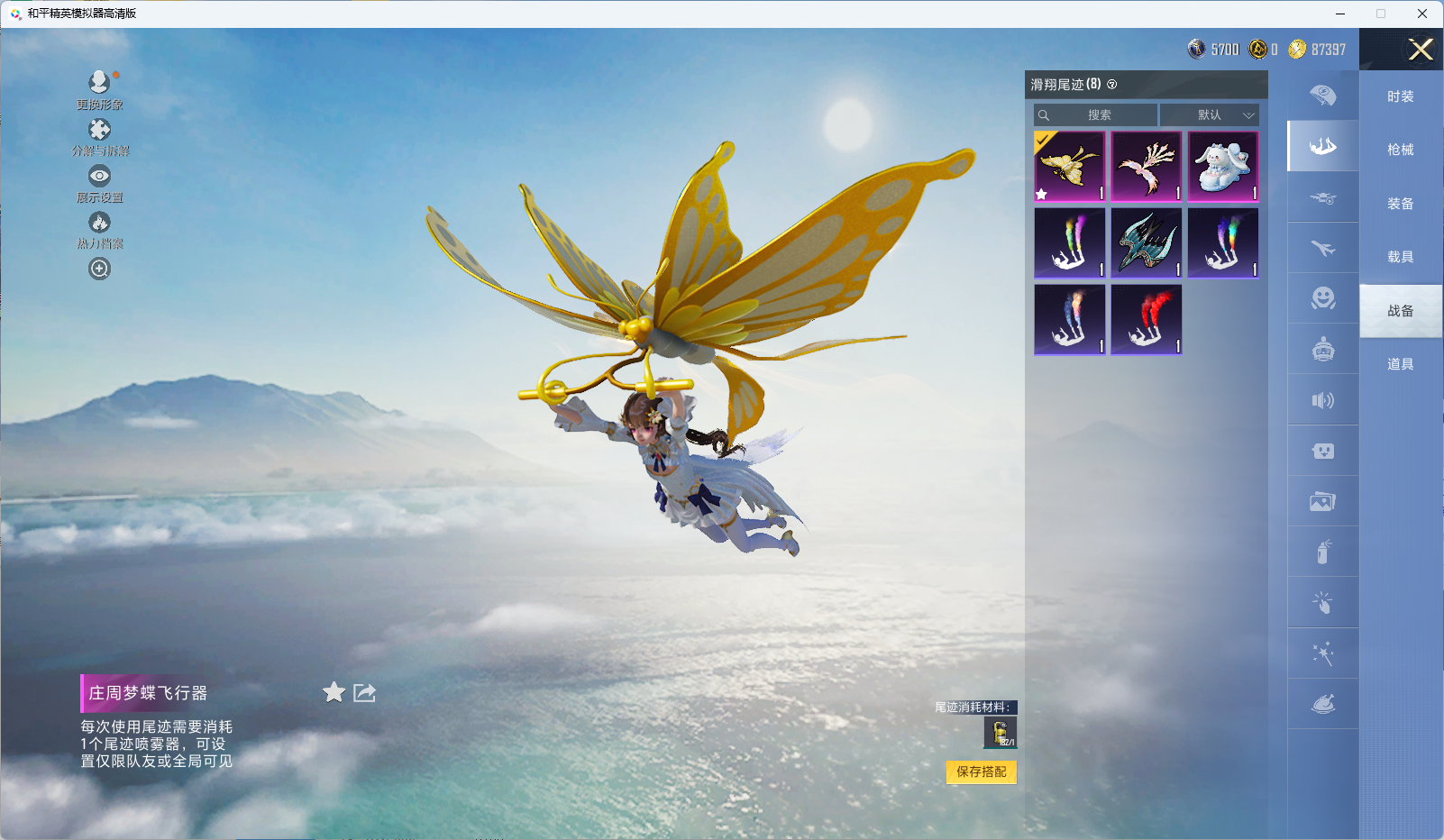Expand the 默认 sort dropdown
This screenshot has height=840, width=1444.
tap(1209, 115)
